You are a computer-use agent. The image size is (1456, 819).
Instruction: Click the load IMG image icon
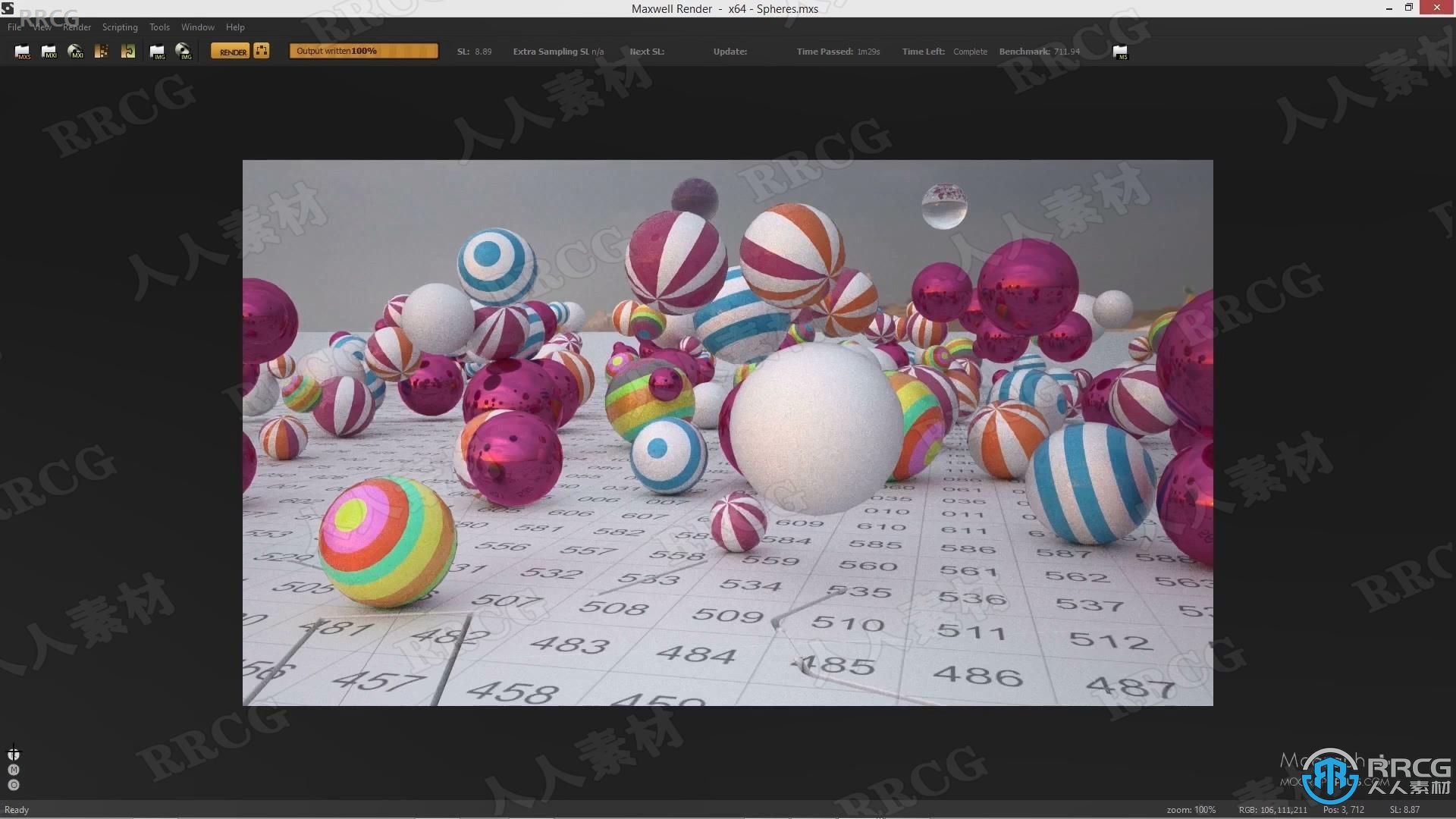158,52
